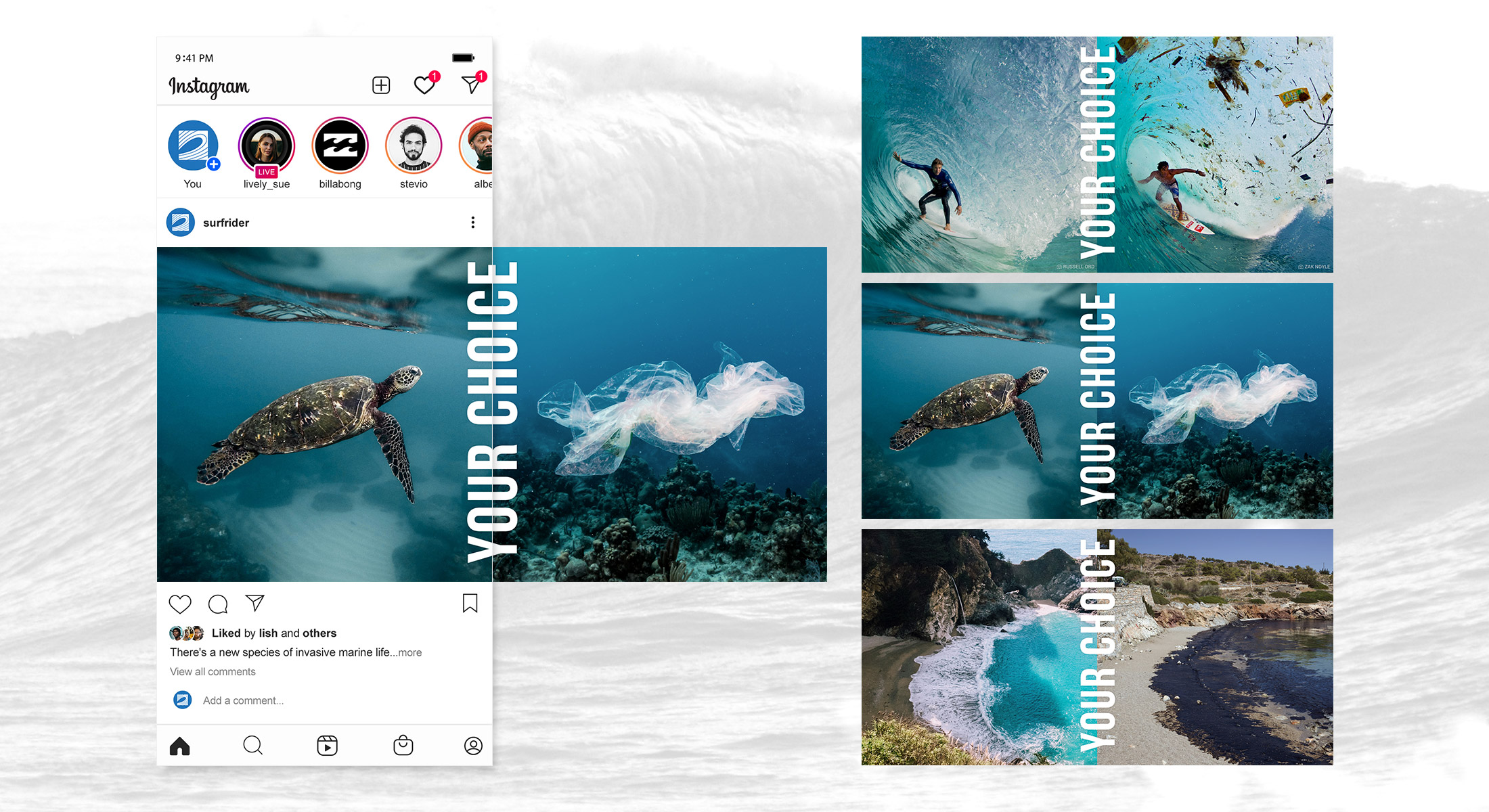The height and width of the screenshot is (812, 1489).
Task: Bookmark the surfrider post
Action: tap(470, 603)
